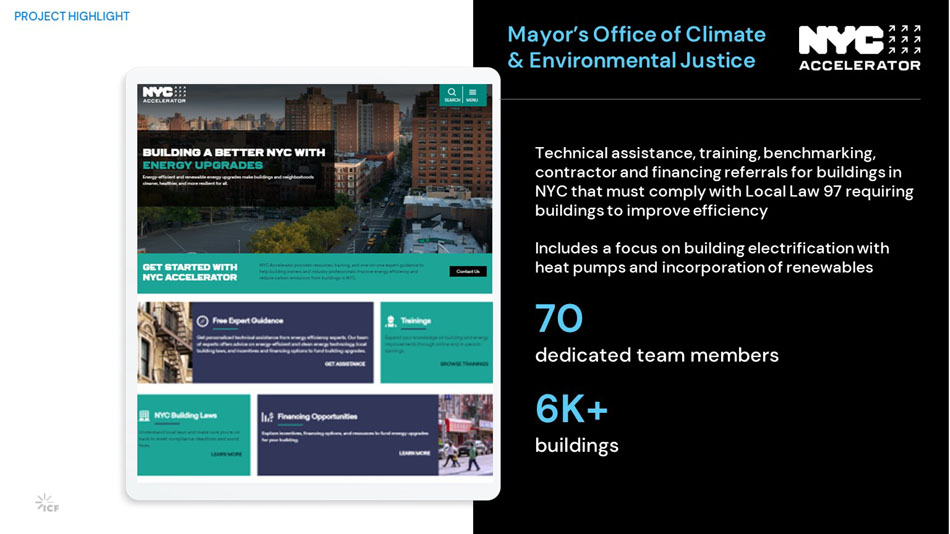950x534 pixels.
Task: Open the hamburger Menu icon
Action: pos(473,93)
